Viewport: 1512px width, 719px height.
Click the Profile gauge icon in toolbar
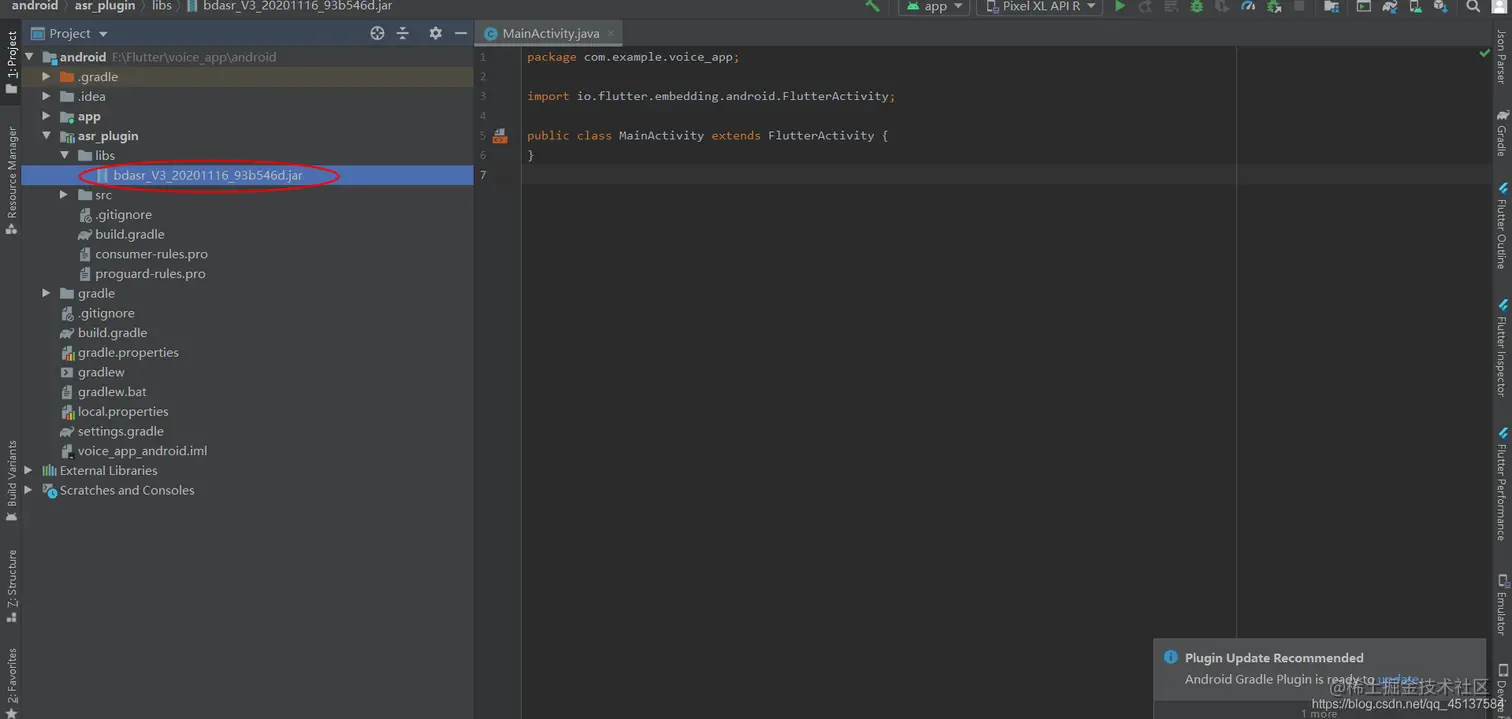[x=1248, y=6]
